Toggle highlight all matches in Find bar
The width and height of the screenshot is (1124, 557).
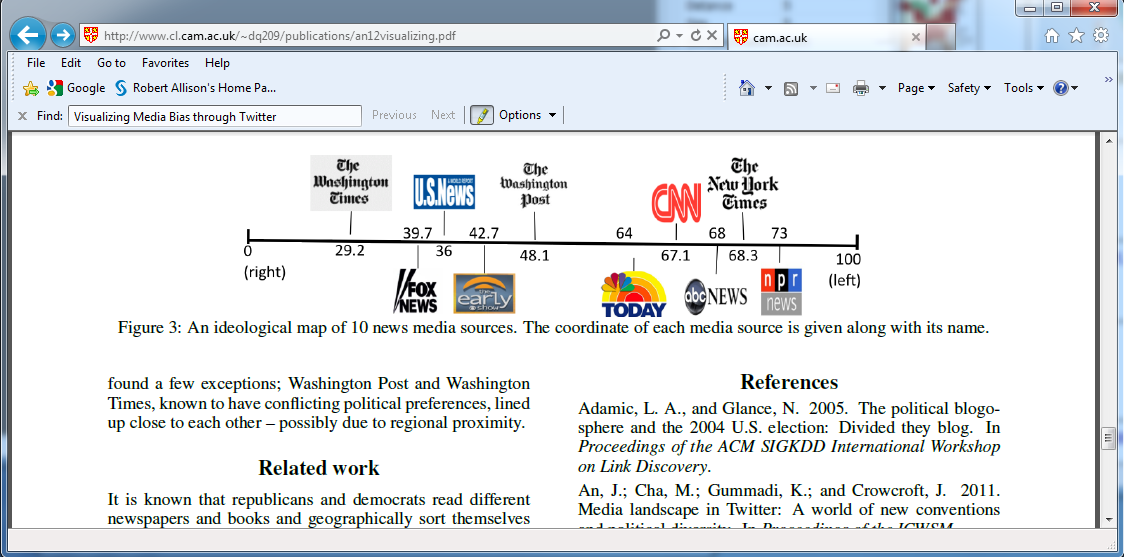coord(482,115)
